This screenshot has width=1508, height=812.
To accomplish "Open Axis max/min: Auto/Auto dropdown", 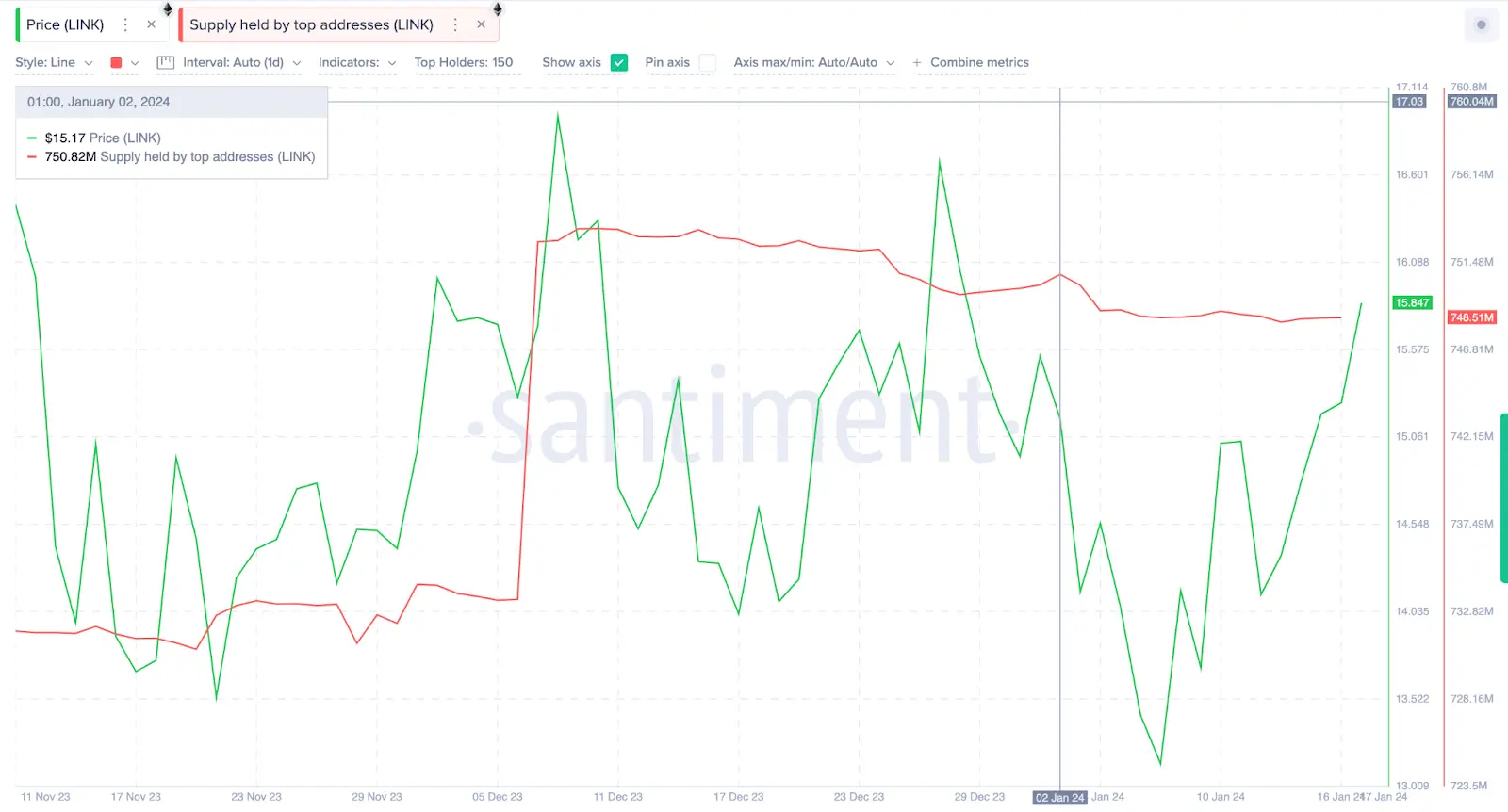I will click(814, 62).
